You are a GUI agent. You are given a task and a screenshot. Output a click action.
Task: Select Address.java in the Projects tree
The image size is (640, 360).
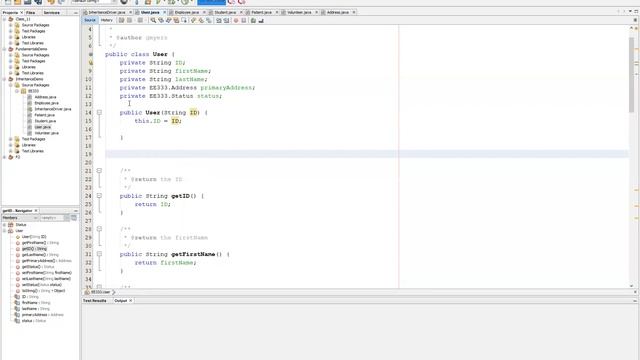[45, 97]
